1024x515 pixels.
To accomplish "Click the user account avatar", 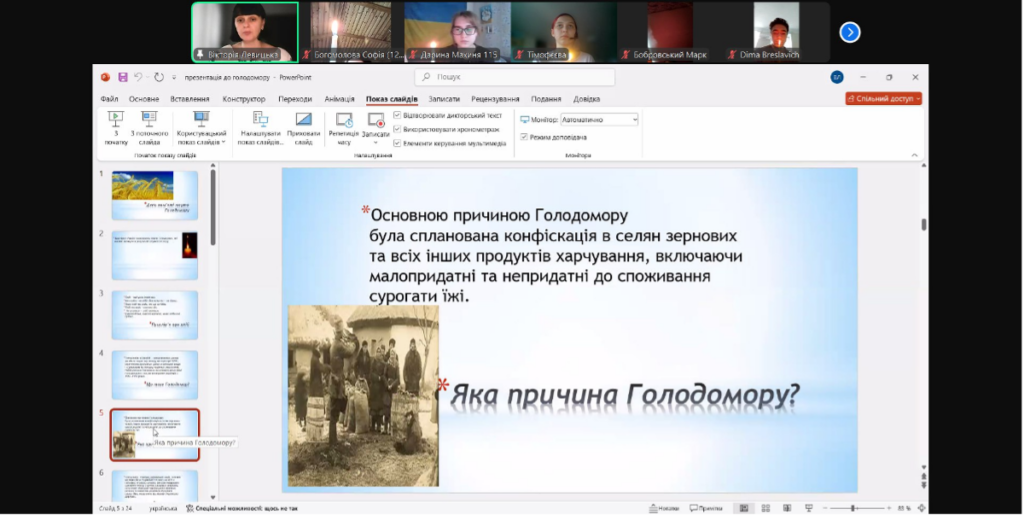I will pyautogui.click(x=837, y=77).
